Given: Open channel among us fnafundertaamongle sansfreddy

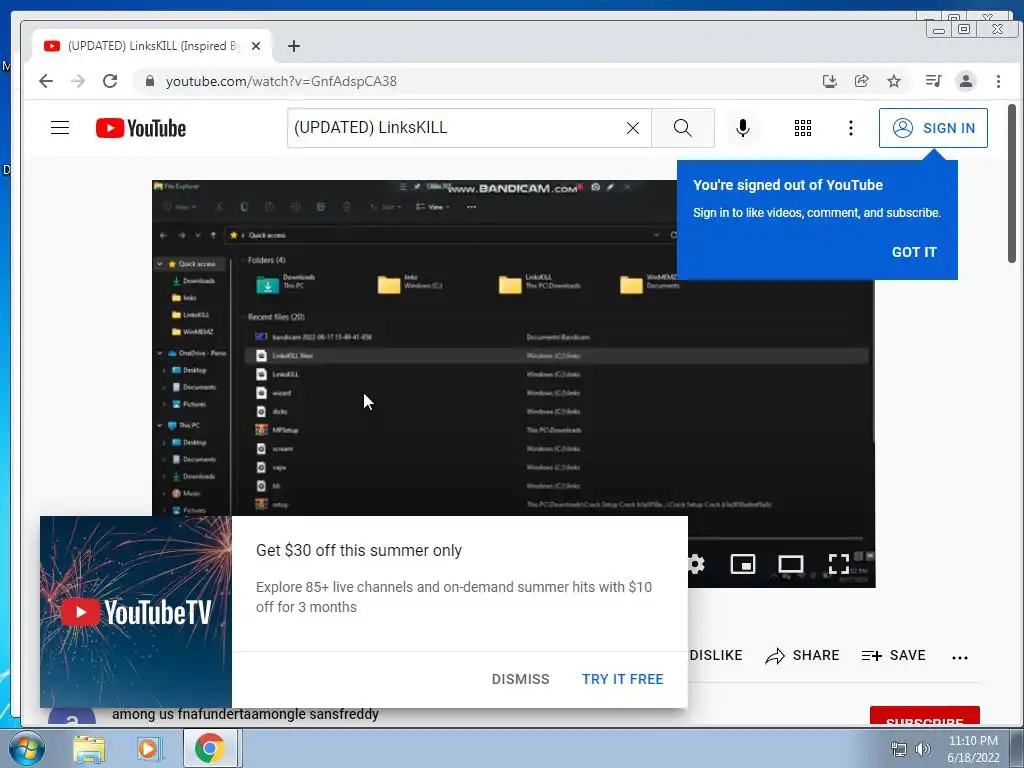Looking at the screenshot, I should pos(245,714).
